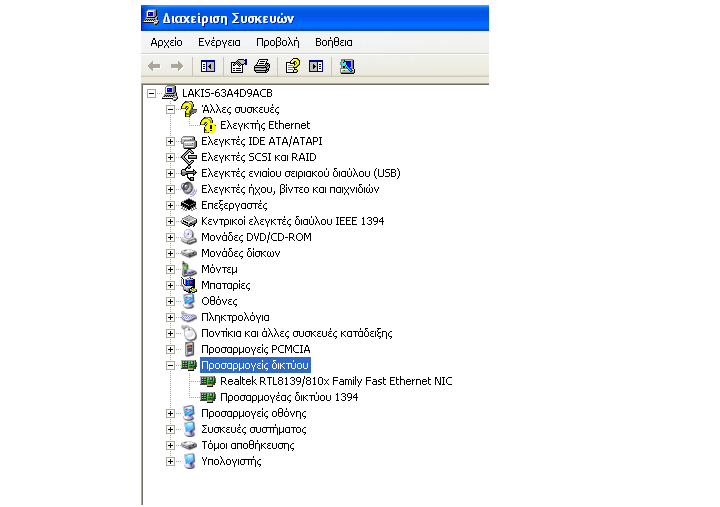This screenshot has height=507, width=720.
Task: Expand the Οθόνες category
Action: point(170,302)
